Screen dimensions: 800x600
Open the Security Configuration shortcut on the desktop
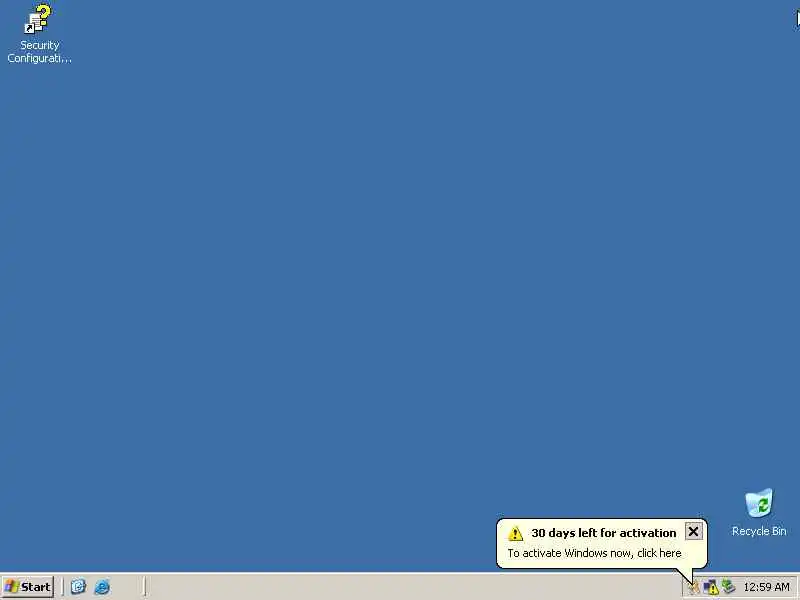39,34
